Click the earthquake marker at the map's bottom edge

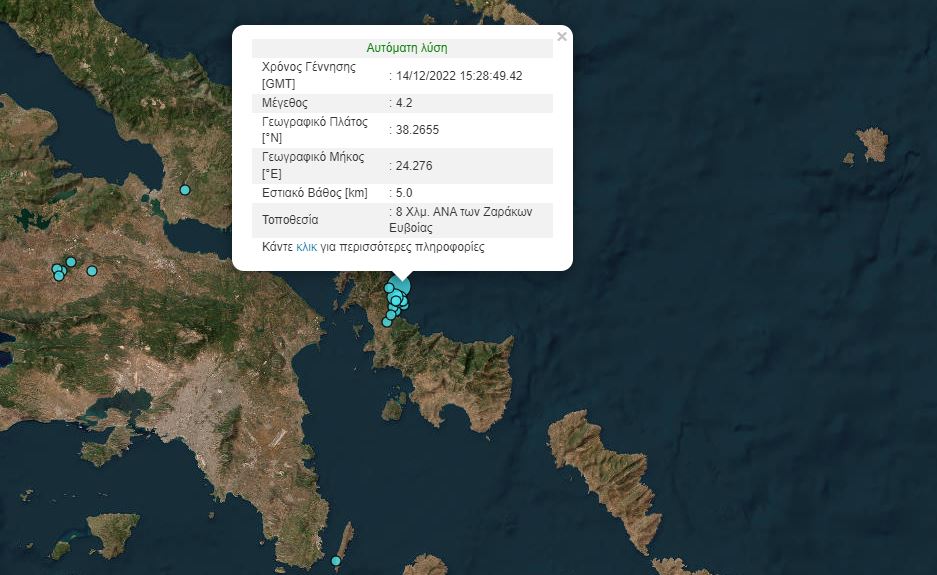pyautogui.click(x=336, y=561)
